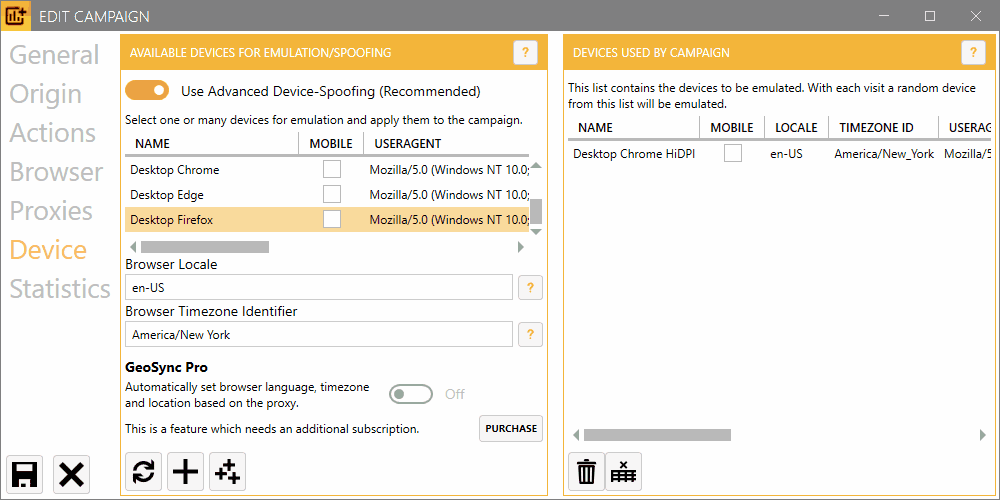Check Mobile box for Desktop Chrome
This screenshot has width=1000, height=500.
point(332,170)
